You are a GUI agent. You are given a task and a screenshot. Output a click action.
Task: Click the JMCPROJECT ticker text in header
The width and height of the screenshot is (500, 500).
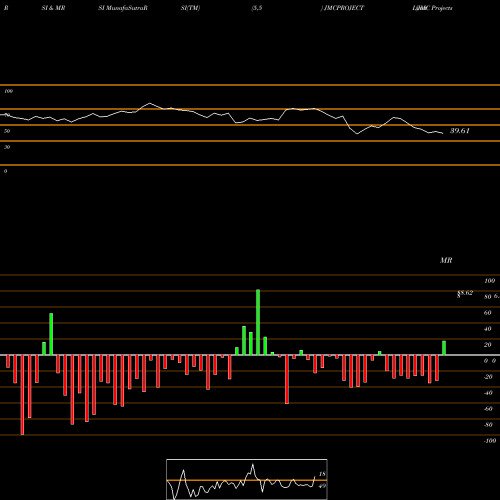tap(344, 8)
